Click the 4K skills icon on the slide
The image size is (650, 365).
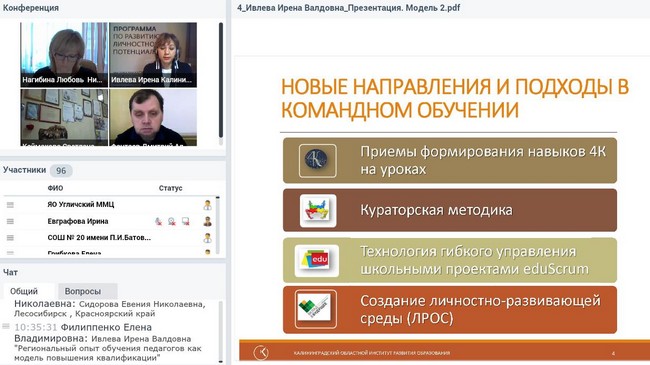[x=318, y=161]
